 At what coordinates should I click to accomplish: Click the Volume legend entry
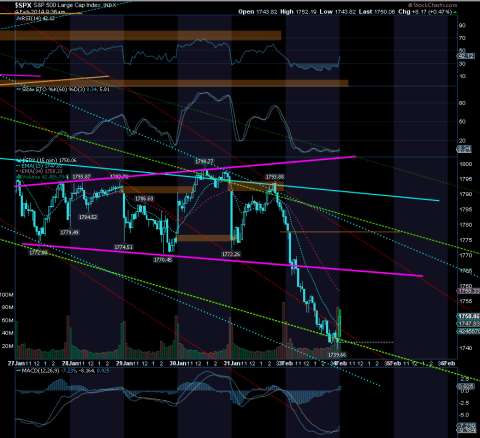pos(42,177)
